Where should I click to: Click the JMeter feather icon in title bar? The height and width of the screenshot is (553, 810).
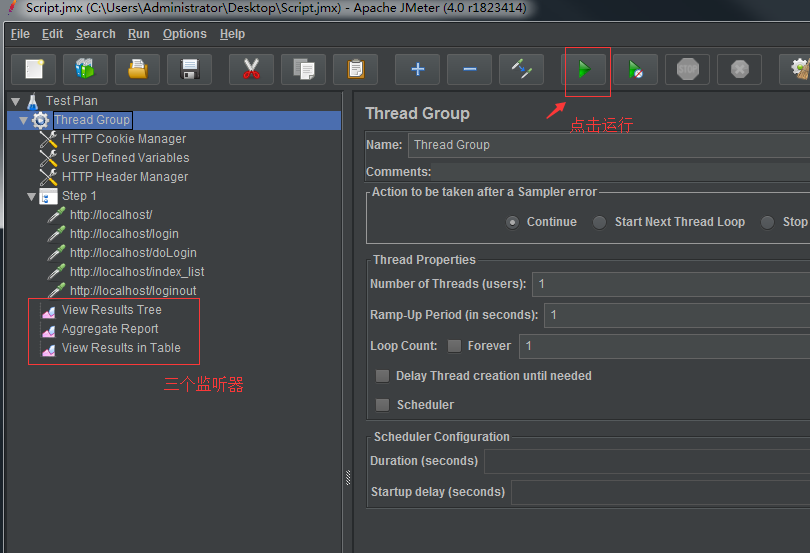11,7
